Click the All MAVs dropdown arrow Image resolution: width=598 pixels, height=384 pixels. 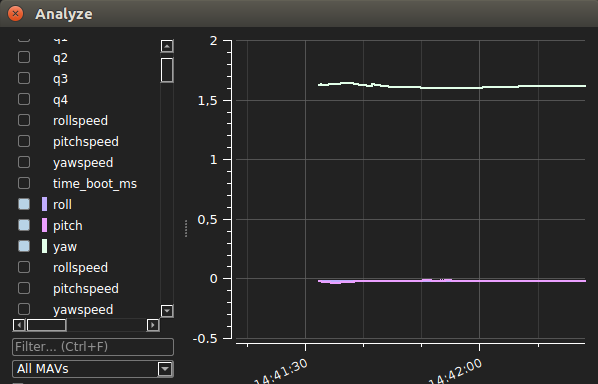coord(165,369)
